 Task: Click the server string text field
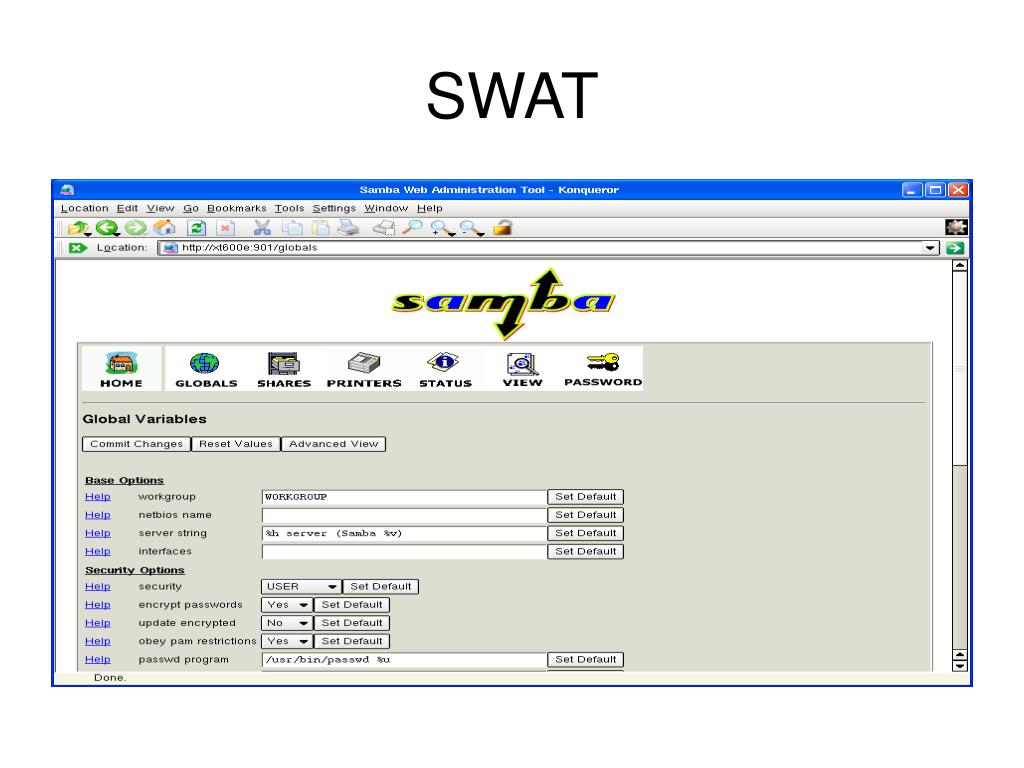coord(404,534)
